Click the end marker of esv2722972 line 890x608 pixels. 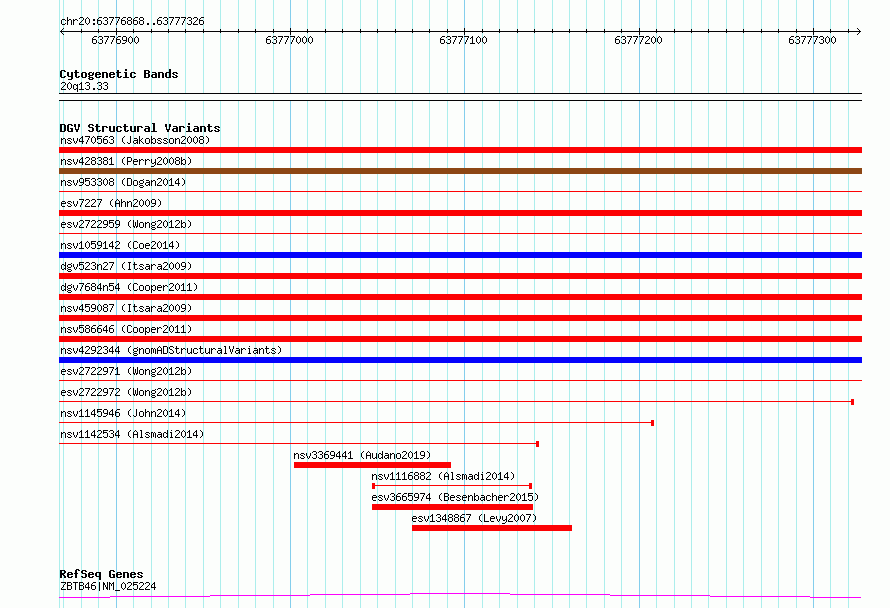tap(853, 402)
